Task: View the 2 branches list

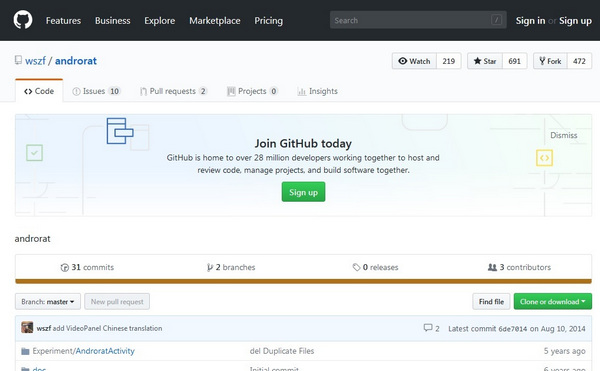Action: pyautogui.click(x=231, y=267)
